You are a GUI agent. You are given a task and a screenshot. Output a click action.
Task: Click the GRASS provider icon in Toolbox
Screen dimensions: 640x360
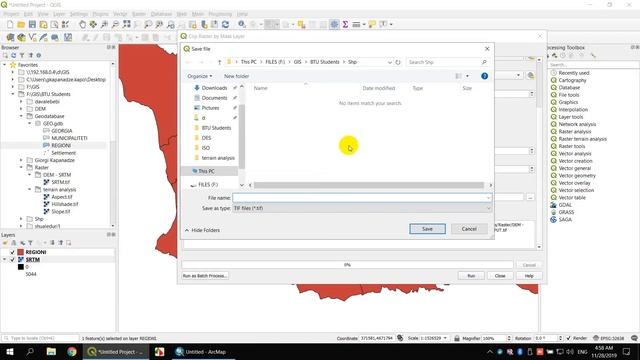(553, 212)
